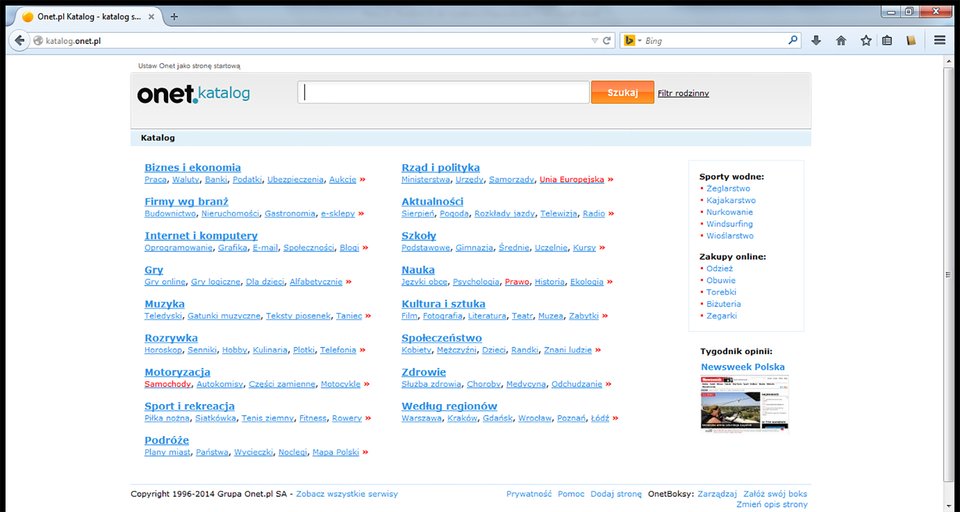Open the Dodaj stronę footer link

point(616,494)
